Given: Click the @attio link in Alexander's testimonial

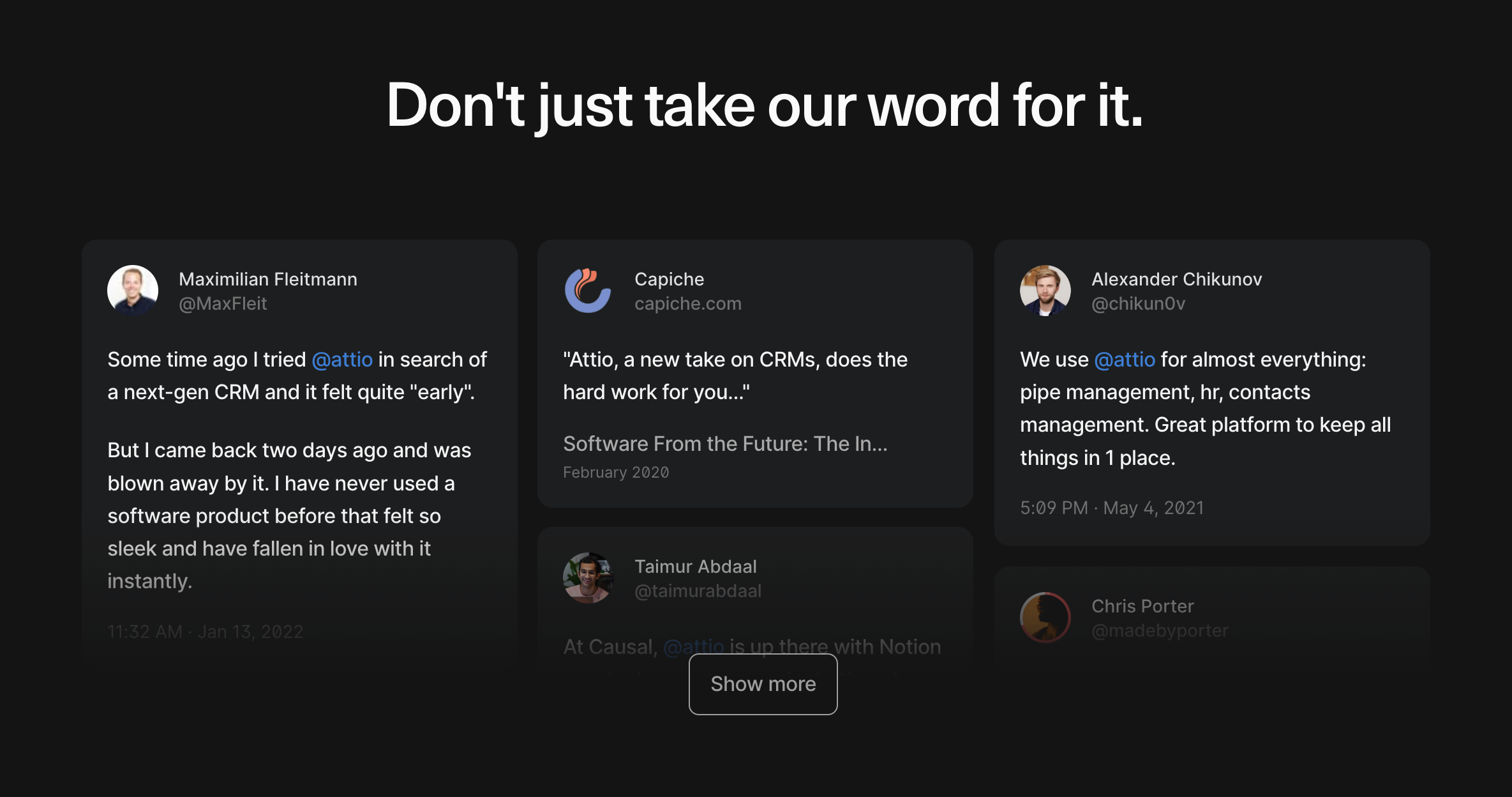Looking at the screenshot, I should [1124, 360].
